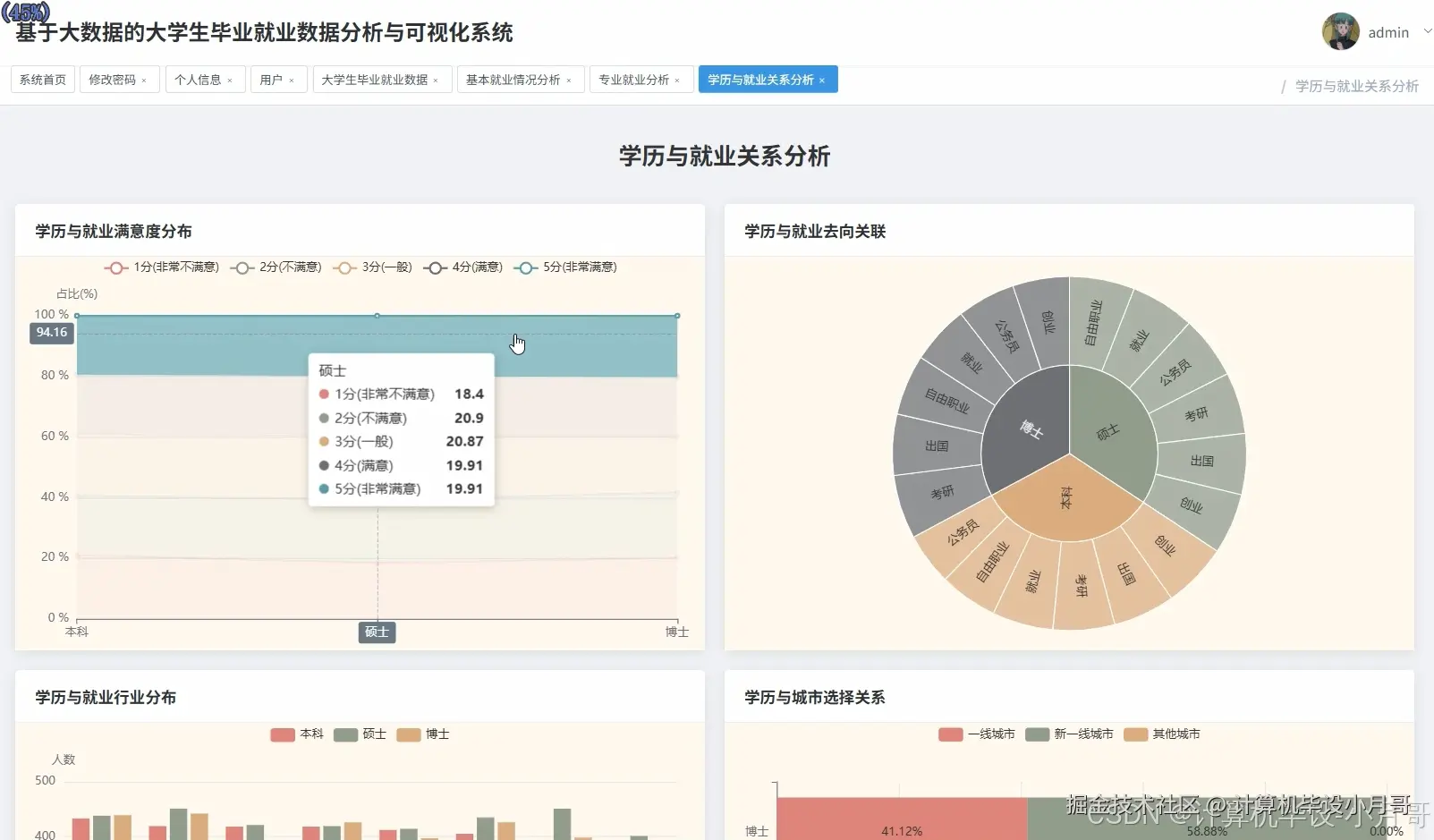Close the 专业就业分析 tab with its x
This screenshot has width=1434, height=840.
(x=677, y=81)
